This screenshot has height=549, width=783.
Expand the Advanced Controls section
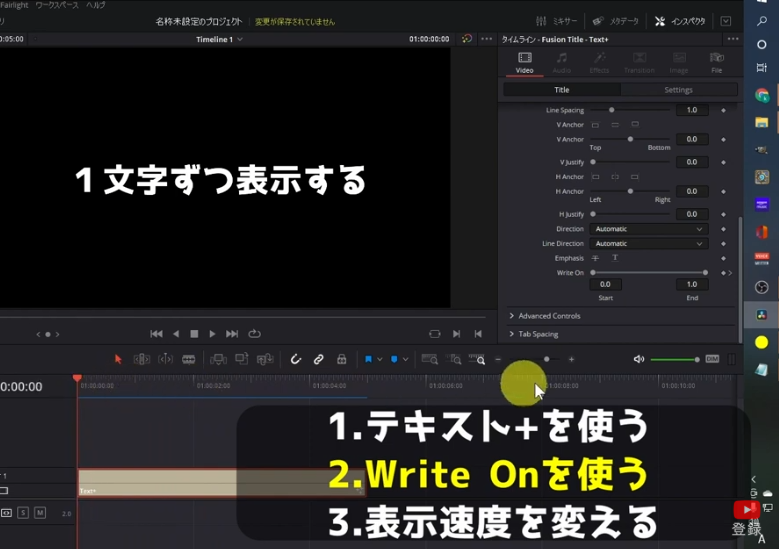(x=549, y=316)
